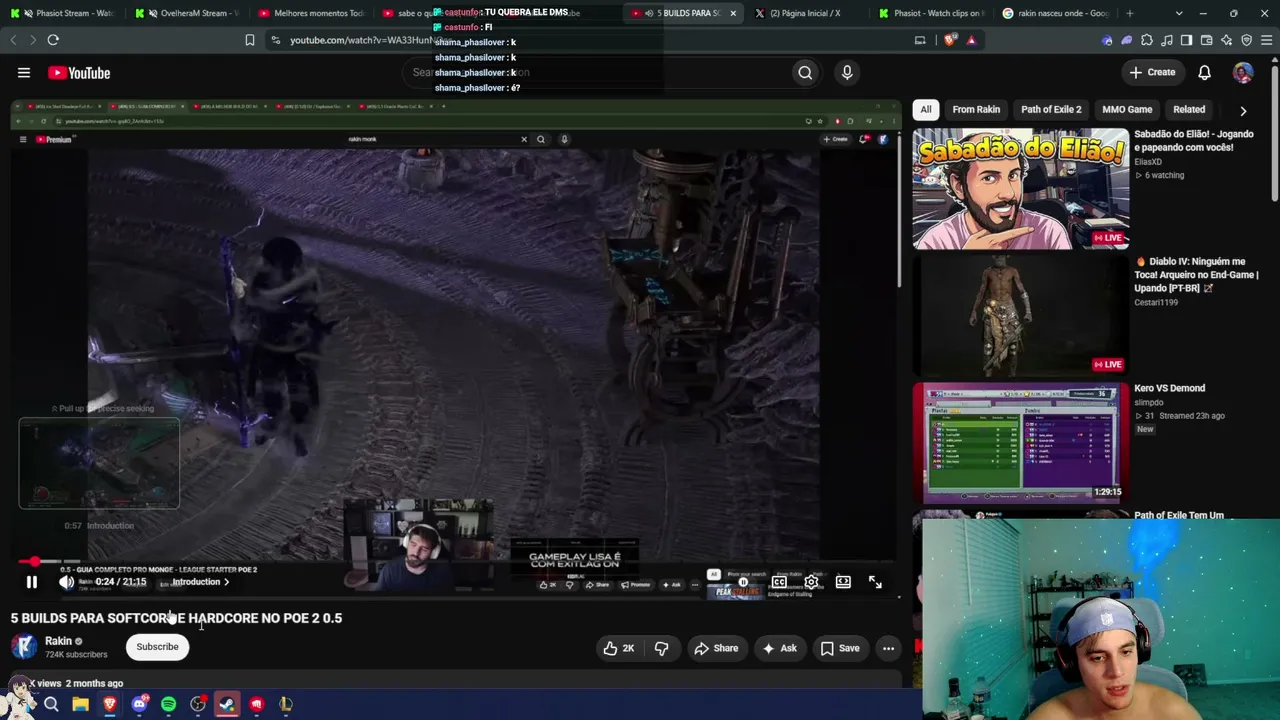
Task: Open YouTube notifications bell
Action: (1205, 72)
